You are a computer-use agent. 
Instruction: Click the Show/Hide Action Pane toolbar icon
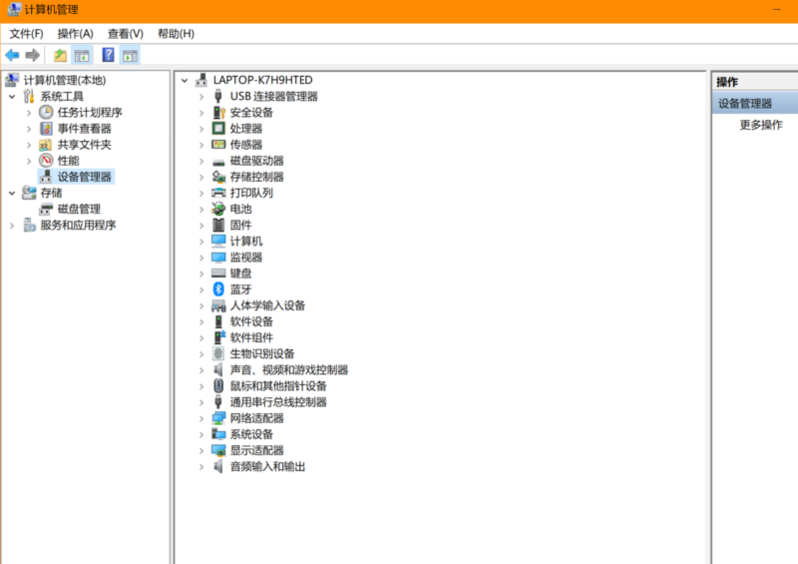coord(130,55)
